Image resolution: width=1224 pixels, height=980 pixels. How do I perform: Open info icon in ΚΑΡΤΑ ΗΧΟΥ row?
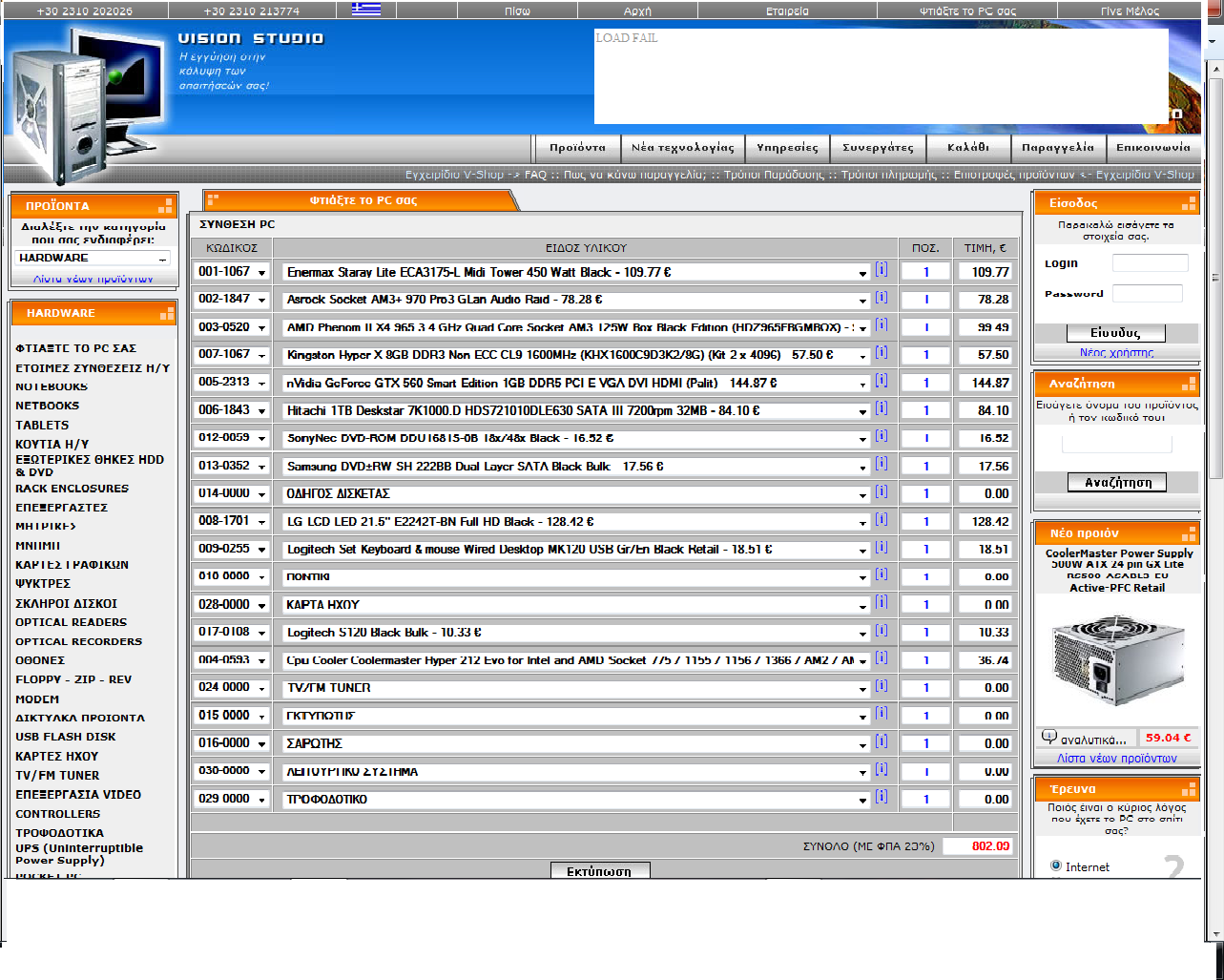(882, 602)
